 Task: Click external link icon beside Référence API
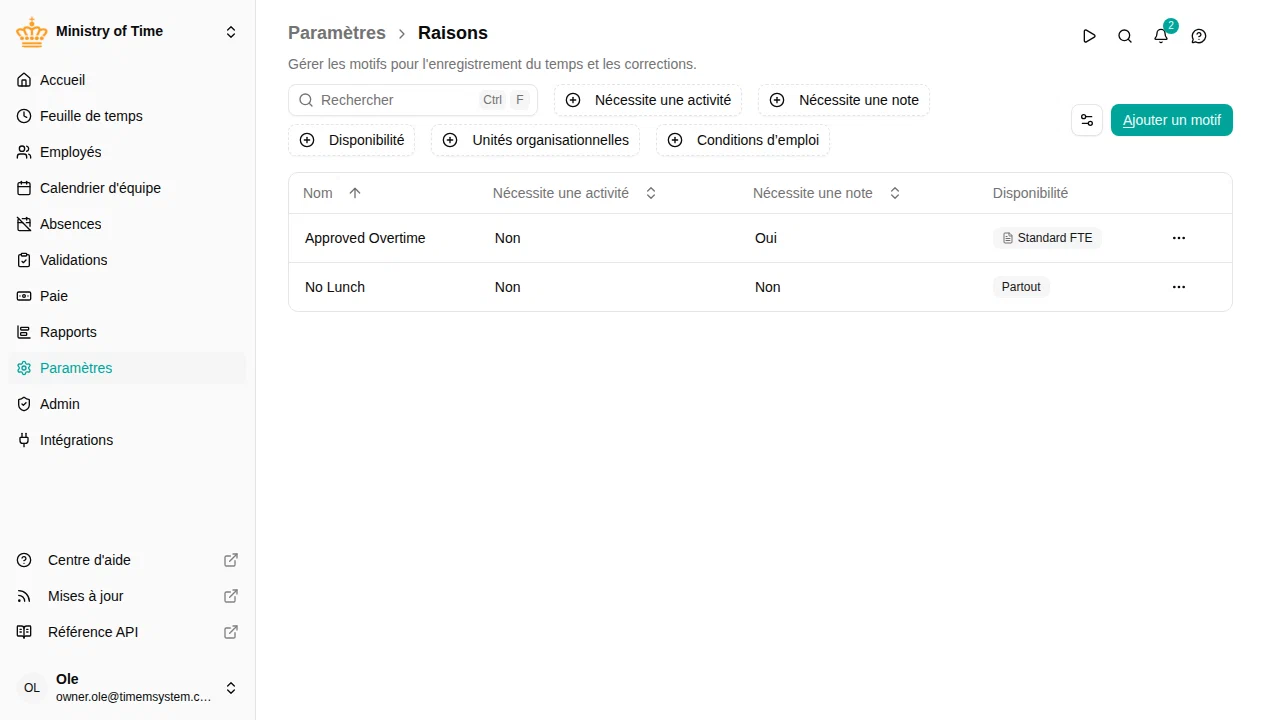(x=231, y=632)
